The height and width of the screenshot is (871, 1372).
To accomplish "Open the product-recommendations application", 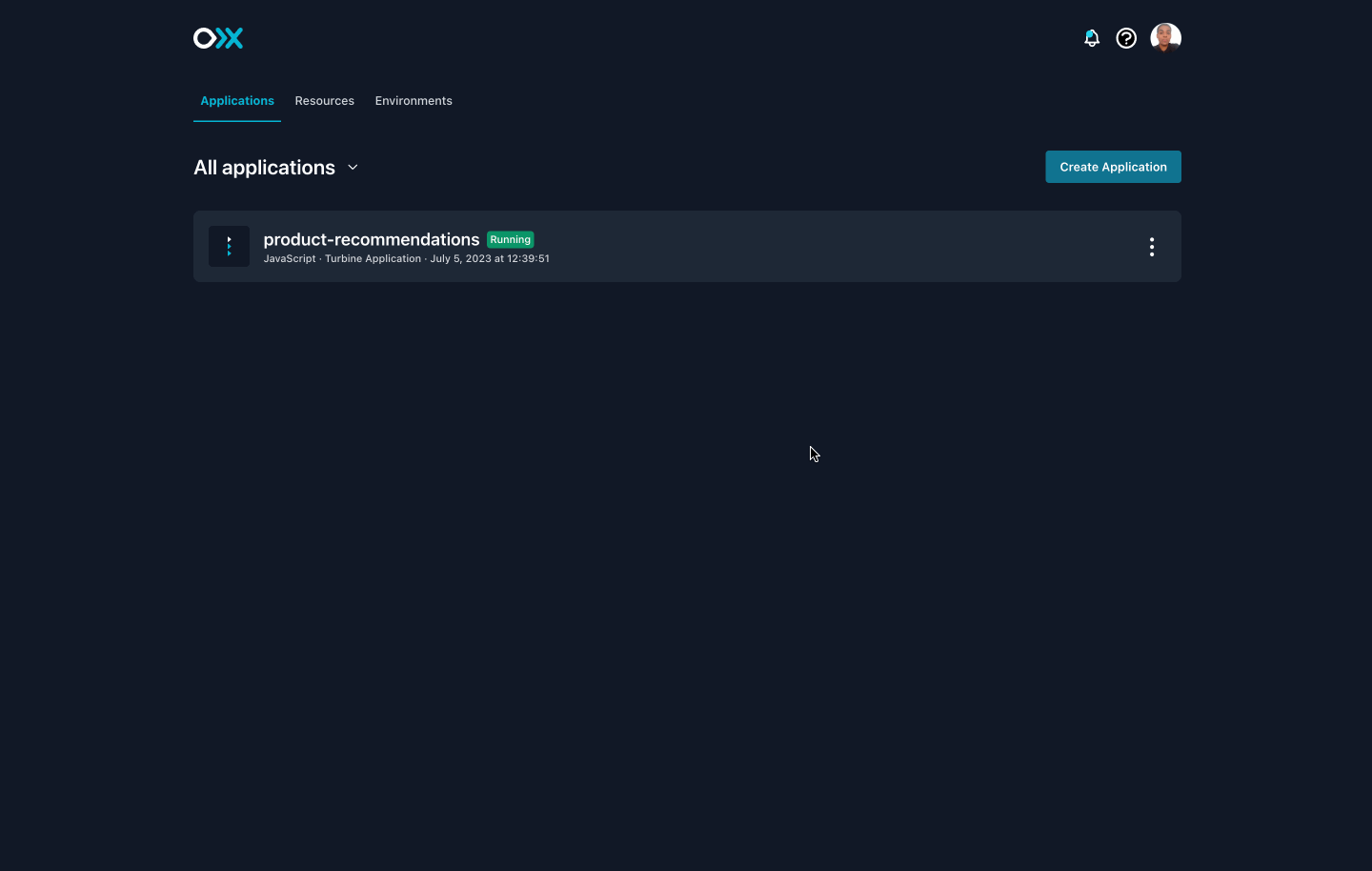I will [372, 239].
